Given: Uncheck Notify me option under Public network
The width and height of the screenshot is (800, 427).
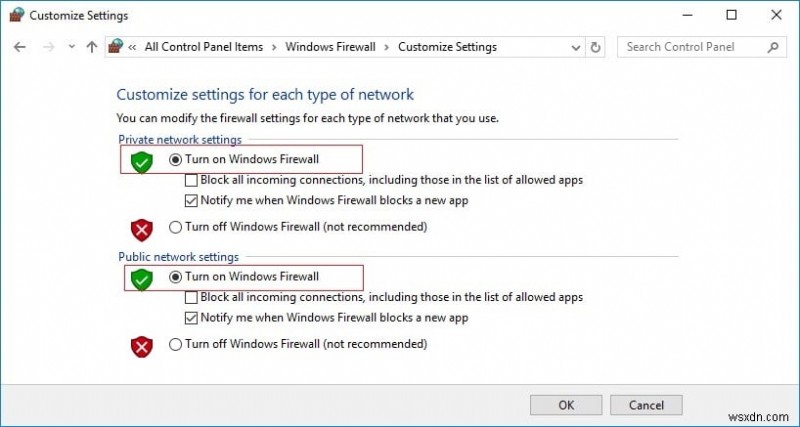Looking at the screenshot, I should pos(192,318).
